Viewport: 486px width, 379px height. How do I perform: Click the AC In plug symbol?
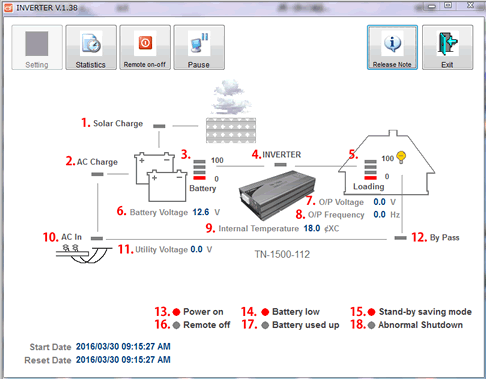coord(84,254)
